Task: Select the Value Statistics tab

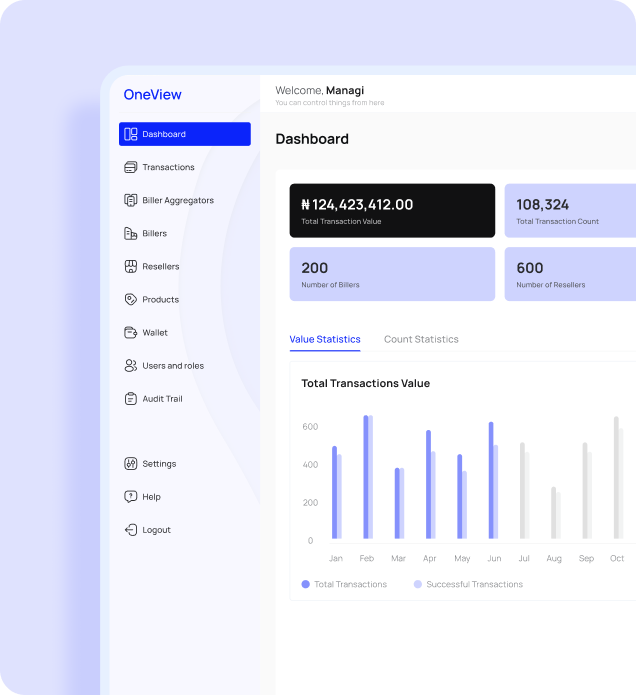Action: (x=325, y=339)
